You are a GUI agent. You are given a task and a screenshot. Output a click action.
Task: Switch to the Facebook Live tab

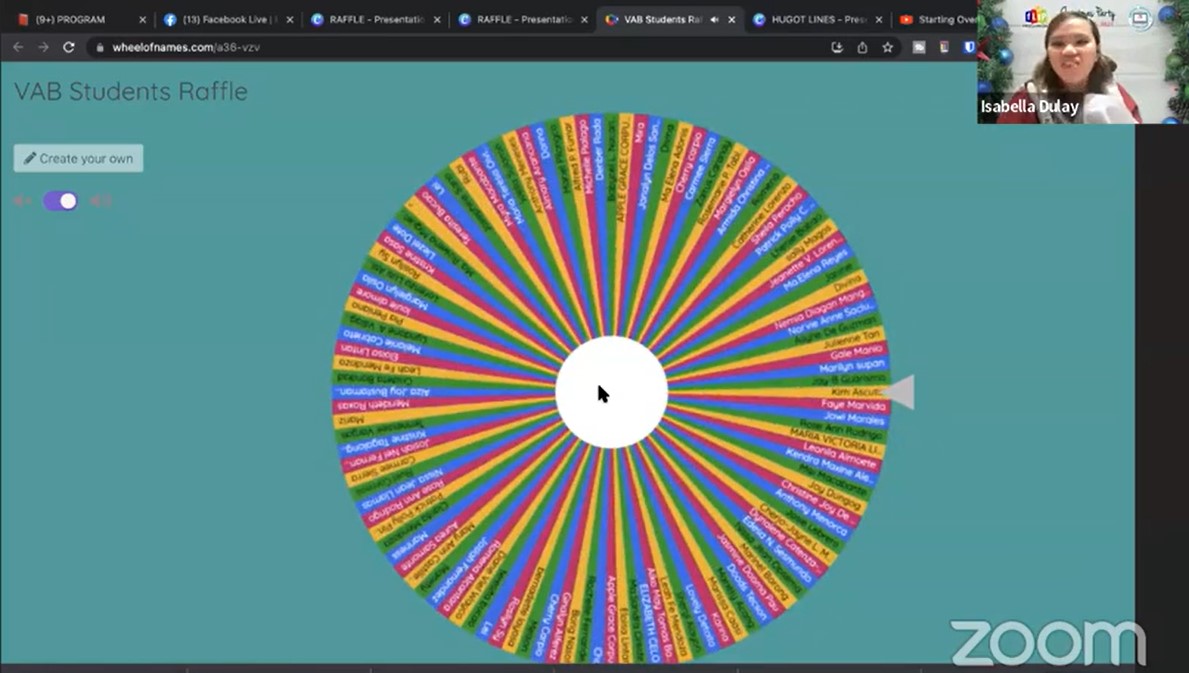click(x=227, y=20)
